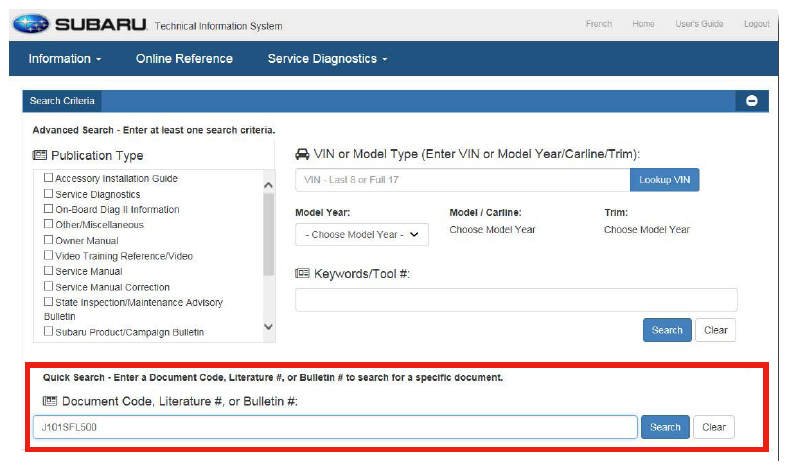
Task: Check Service Manual Correction
Action: point(48,286)
